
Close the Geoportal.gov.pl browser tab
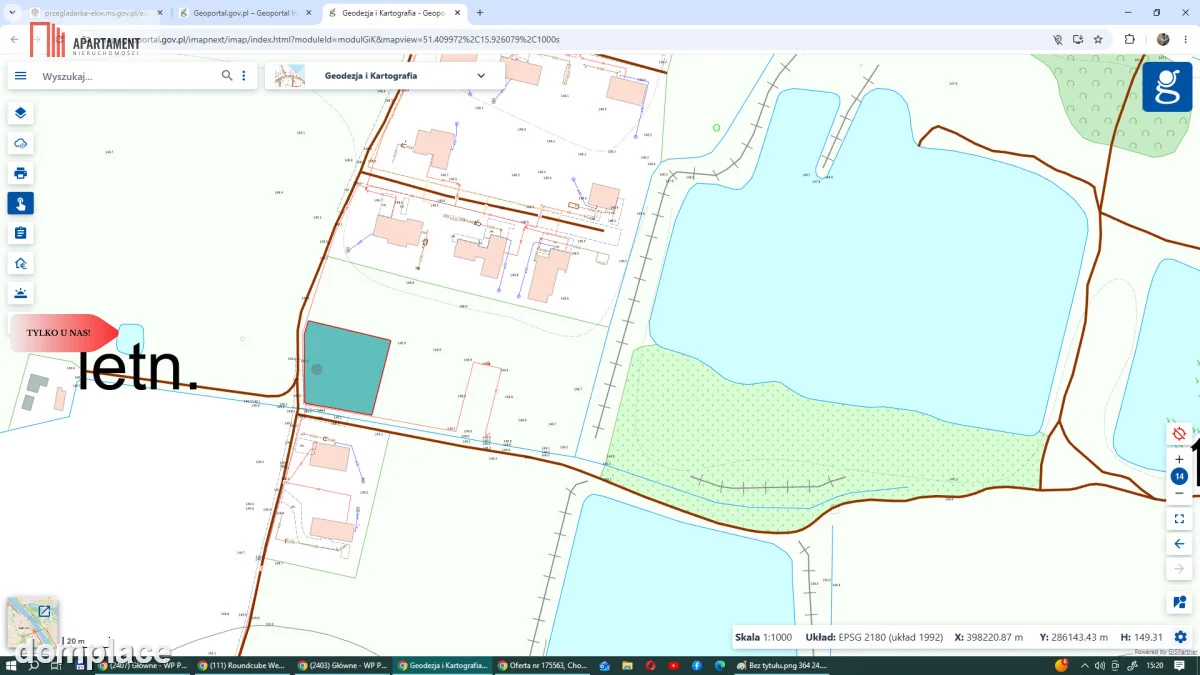pyautogui.click(x=309, y=13)
